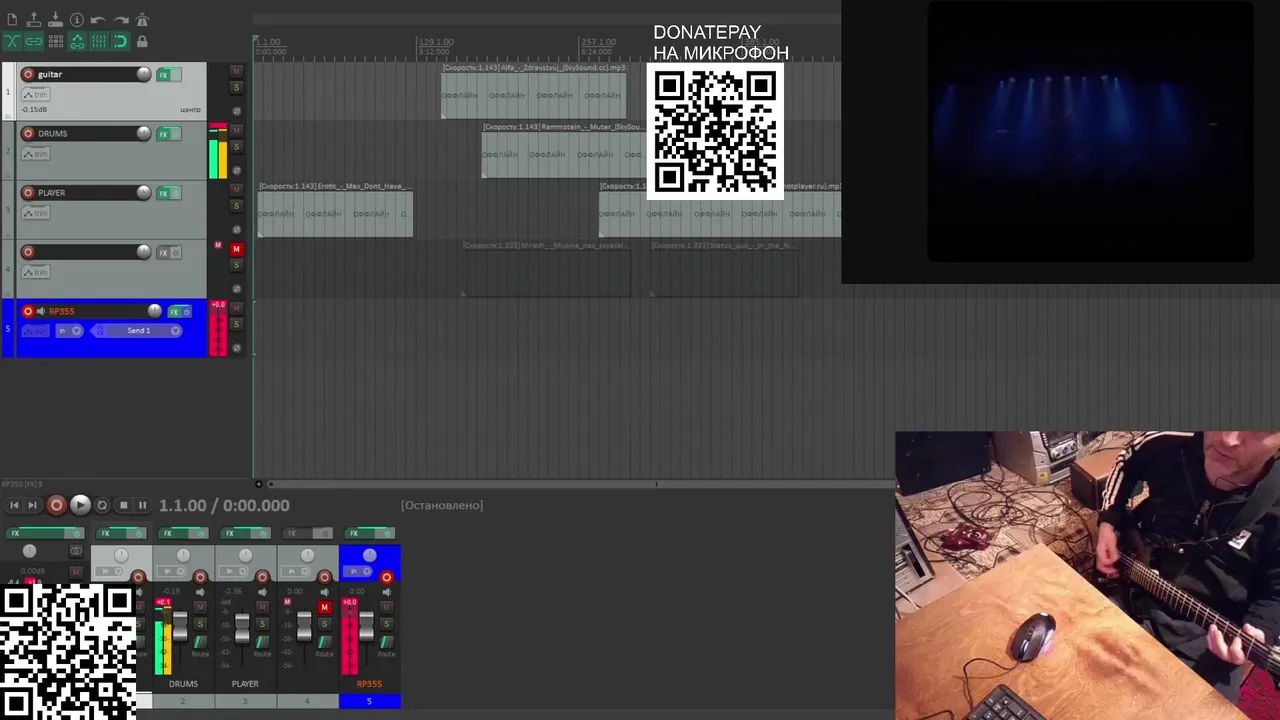Image resolution: width=1280 pixels, height=720 pixels.
Task: Adjust the RP355 track volume knob
Action: tap(154, 311)
